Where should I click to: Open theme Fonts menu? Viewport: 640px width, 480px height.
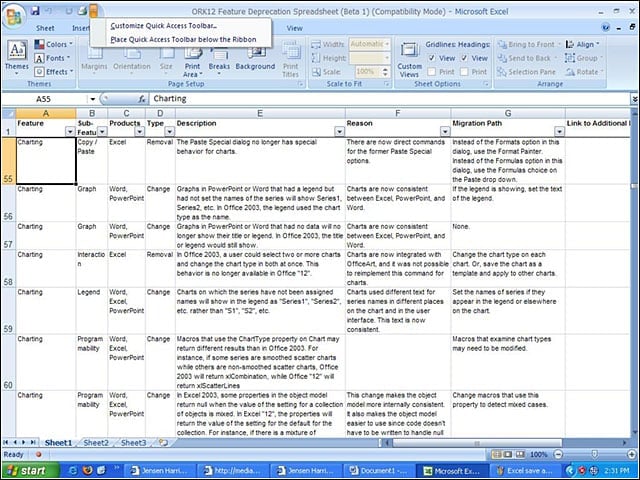coord(52,58)
